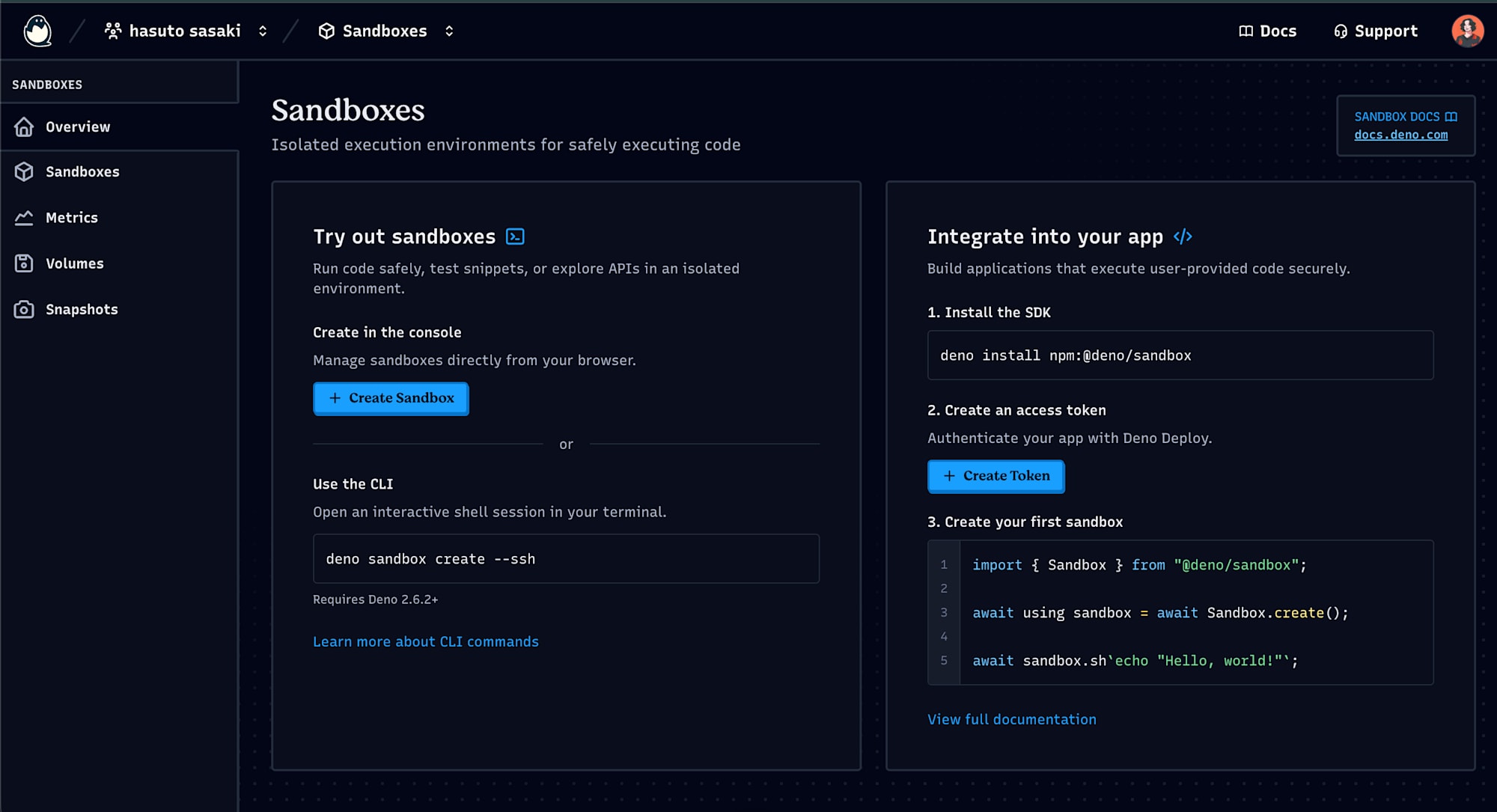Image resolution: width=1497 pixels, height=812 pixels.
Task: Click the Snapshots camera icon
Action: point(24,309)
